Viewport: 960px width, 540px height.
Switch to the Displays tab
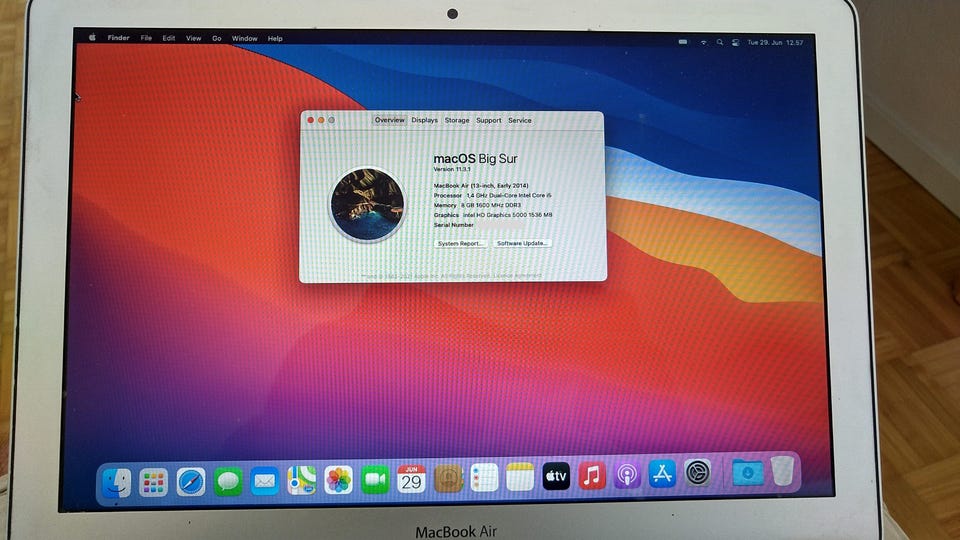click(x=424, y=120)
